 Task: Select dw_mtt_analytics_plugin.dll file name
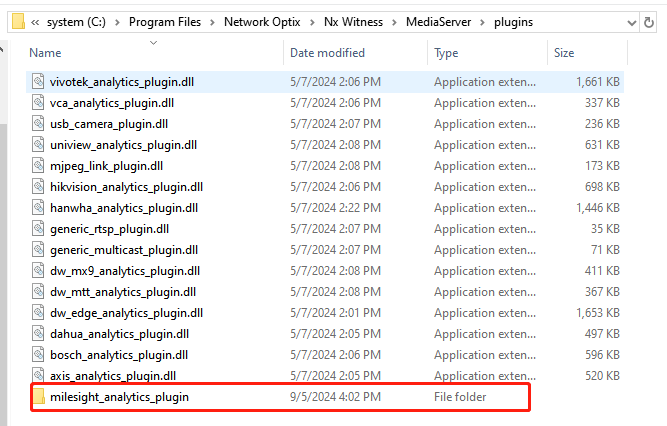pyautogui.click(x=123, y=292)
